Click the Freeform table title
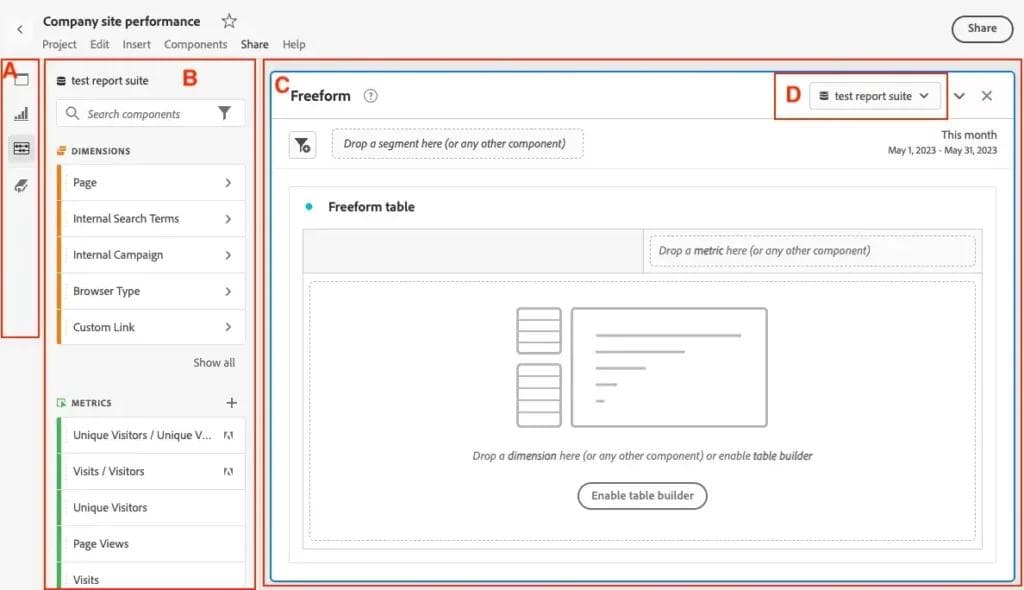Image resolution: width=1024 pixels, height=590 pixels. (372, 207)
